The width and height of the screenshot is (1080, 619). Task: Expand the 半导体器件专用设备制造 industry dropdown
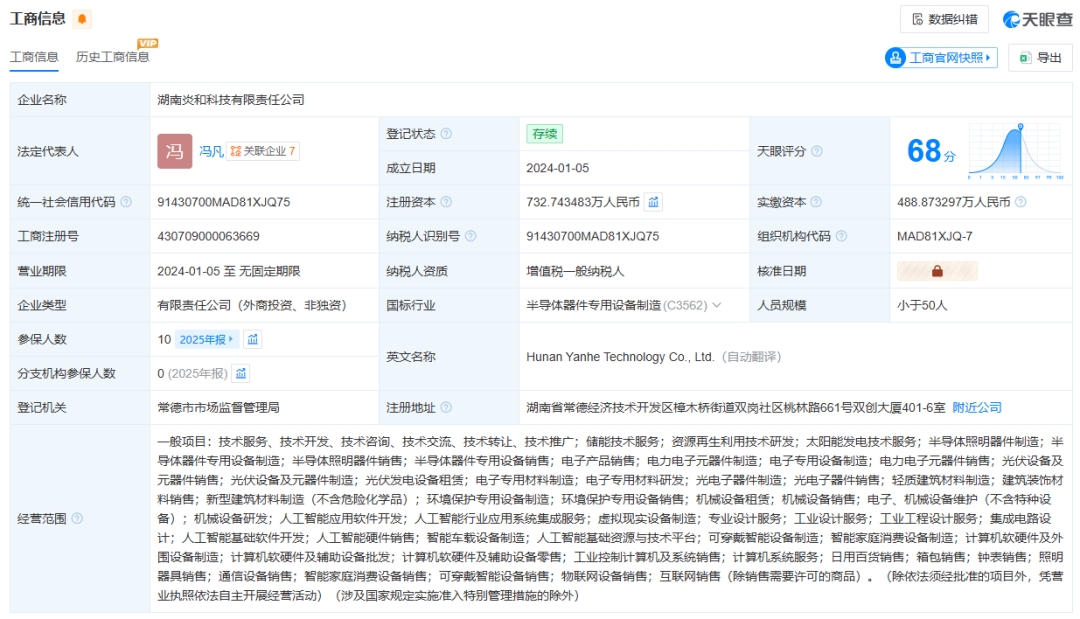click(x=716, y=305)
